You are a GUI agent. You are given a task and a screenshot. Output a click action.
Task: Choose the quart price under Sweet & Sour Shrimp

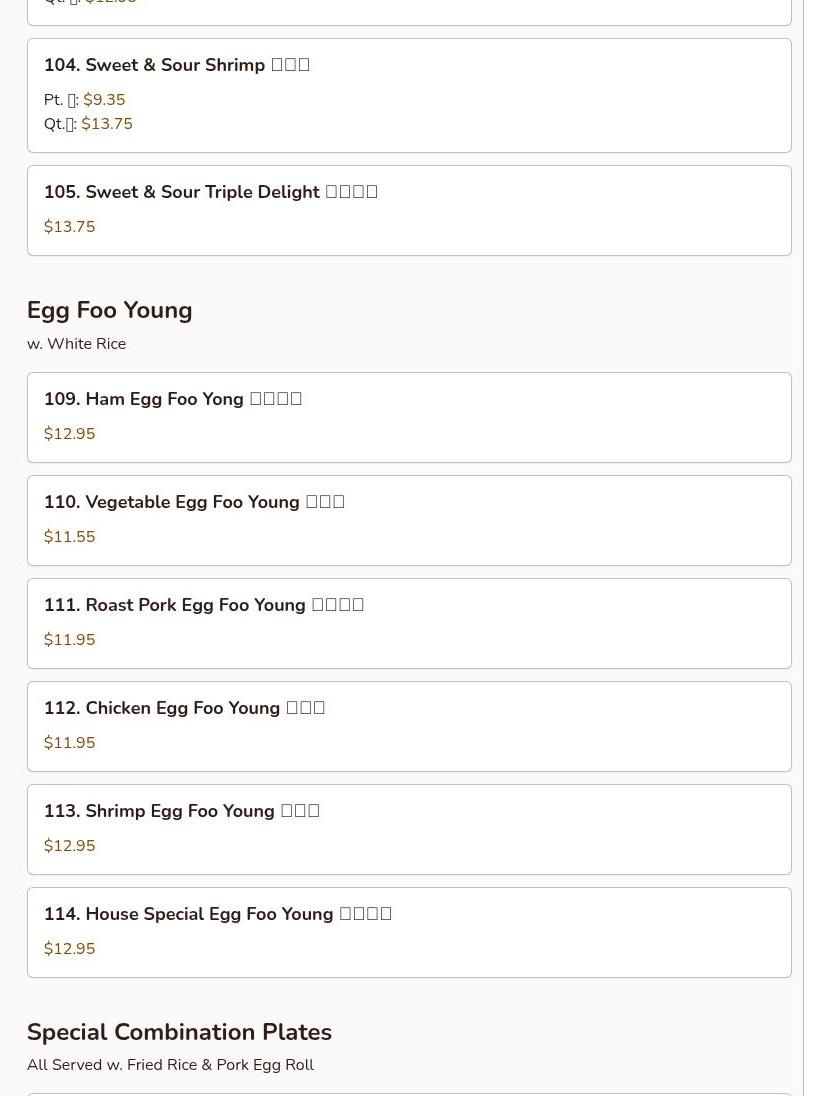(x=106, y=124)
